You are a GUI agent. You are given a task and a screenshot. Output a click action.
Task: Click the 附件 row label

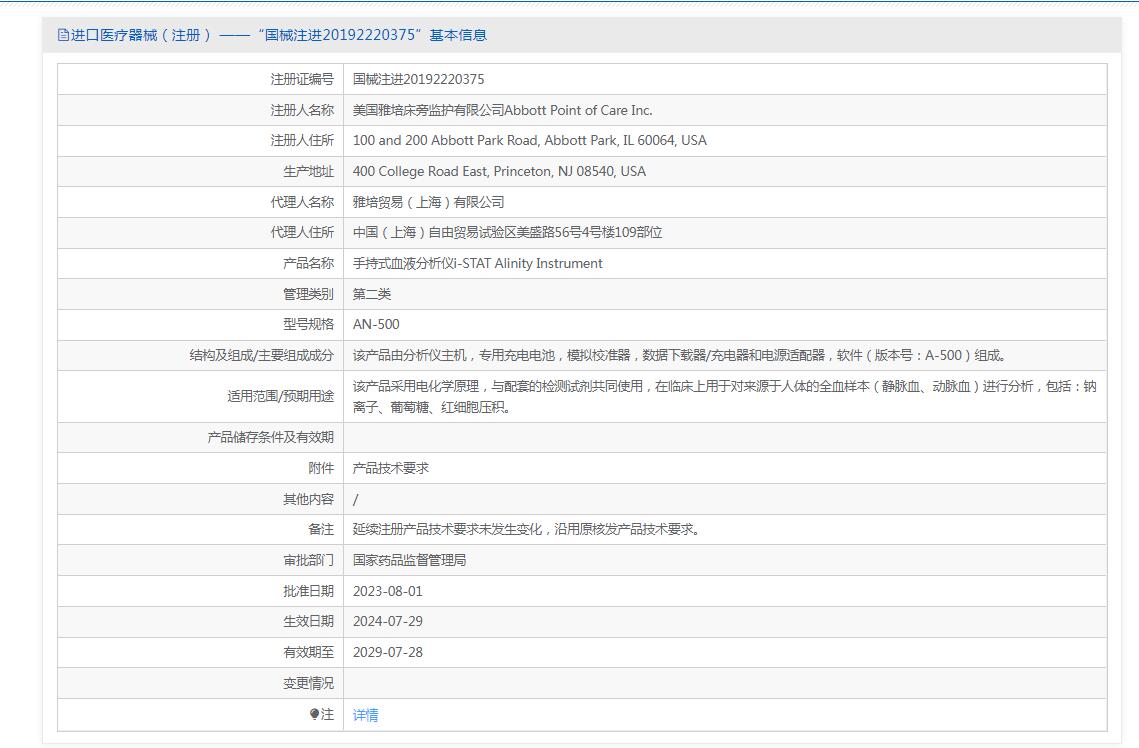coord(321,468)
